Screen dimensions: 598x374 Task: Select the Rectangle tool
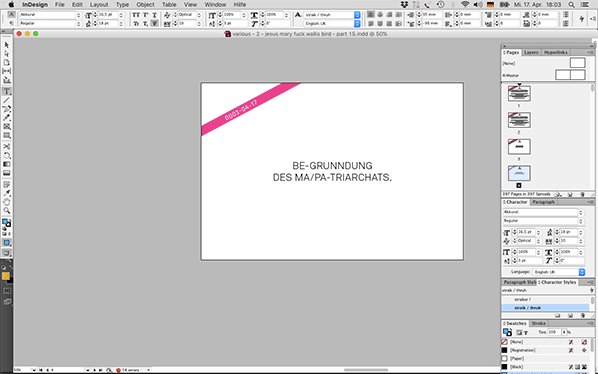coord(6,135)
